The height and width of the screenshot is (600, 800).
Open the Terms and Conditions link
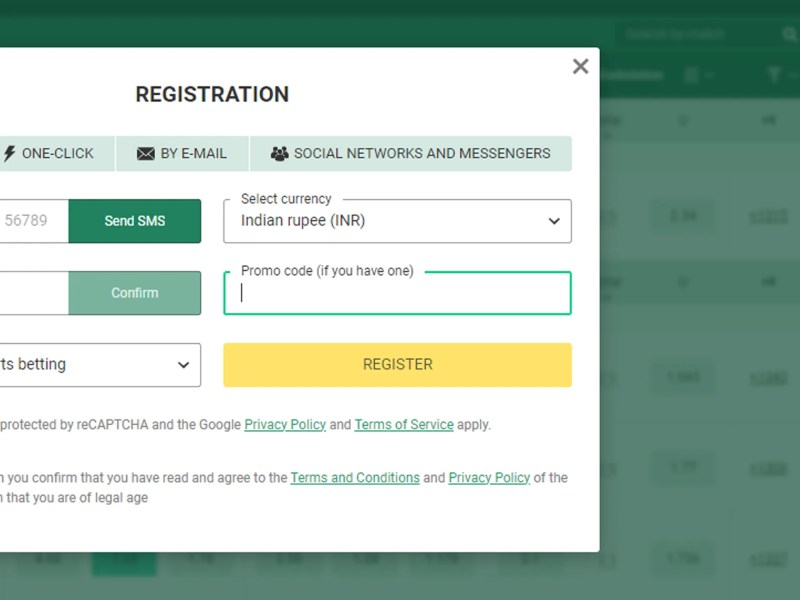coord(355,478)
